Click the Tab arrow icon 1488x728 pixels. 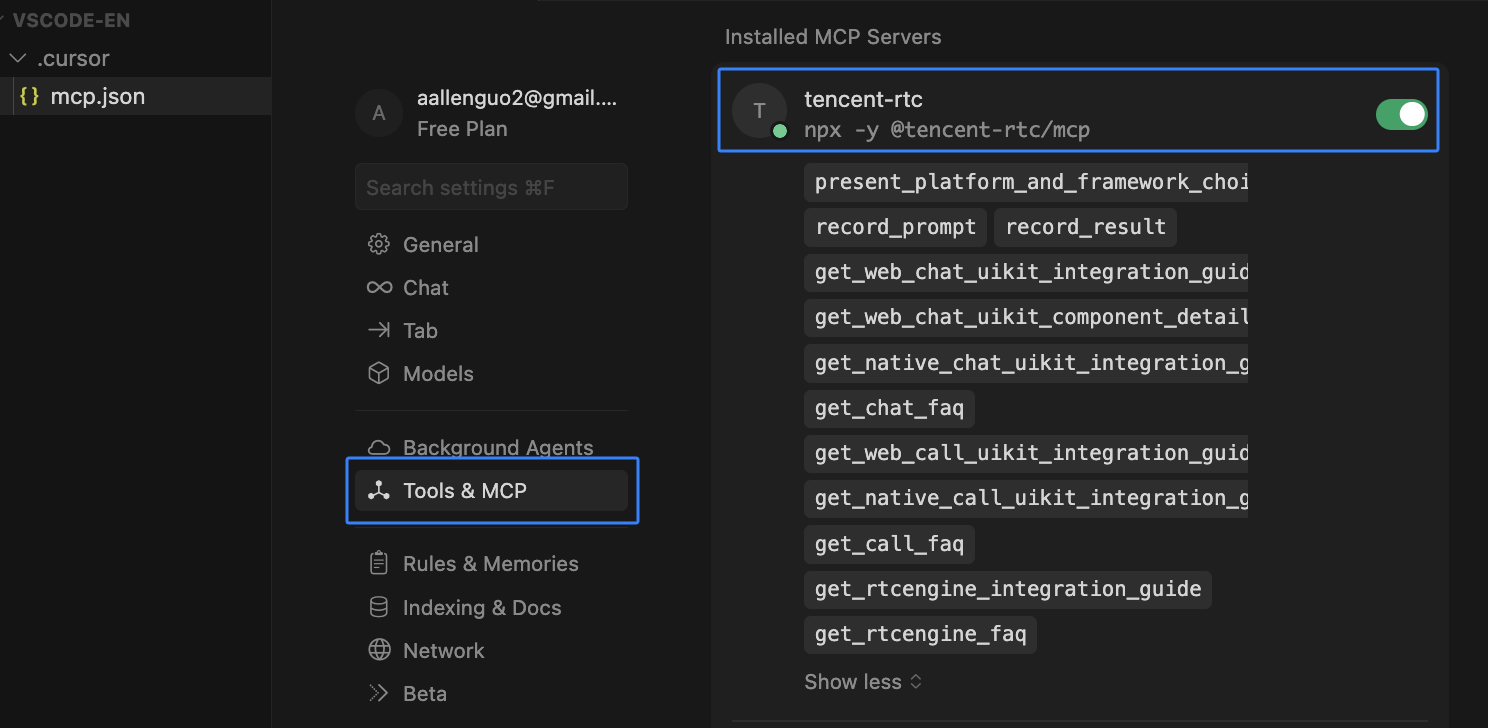pyautogui.click(x=379, y=330)
